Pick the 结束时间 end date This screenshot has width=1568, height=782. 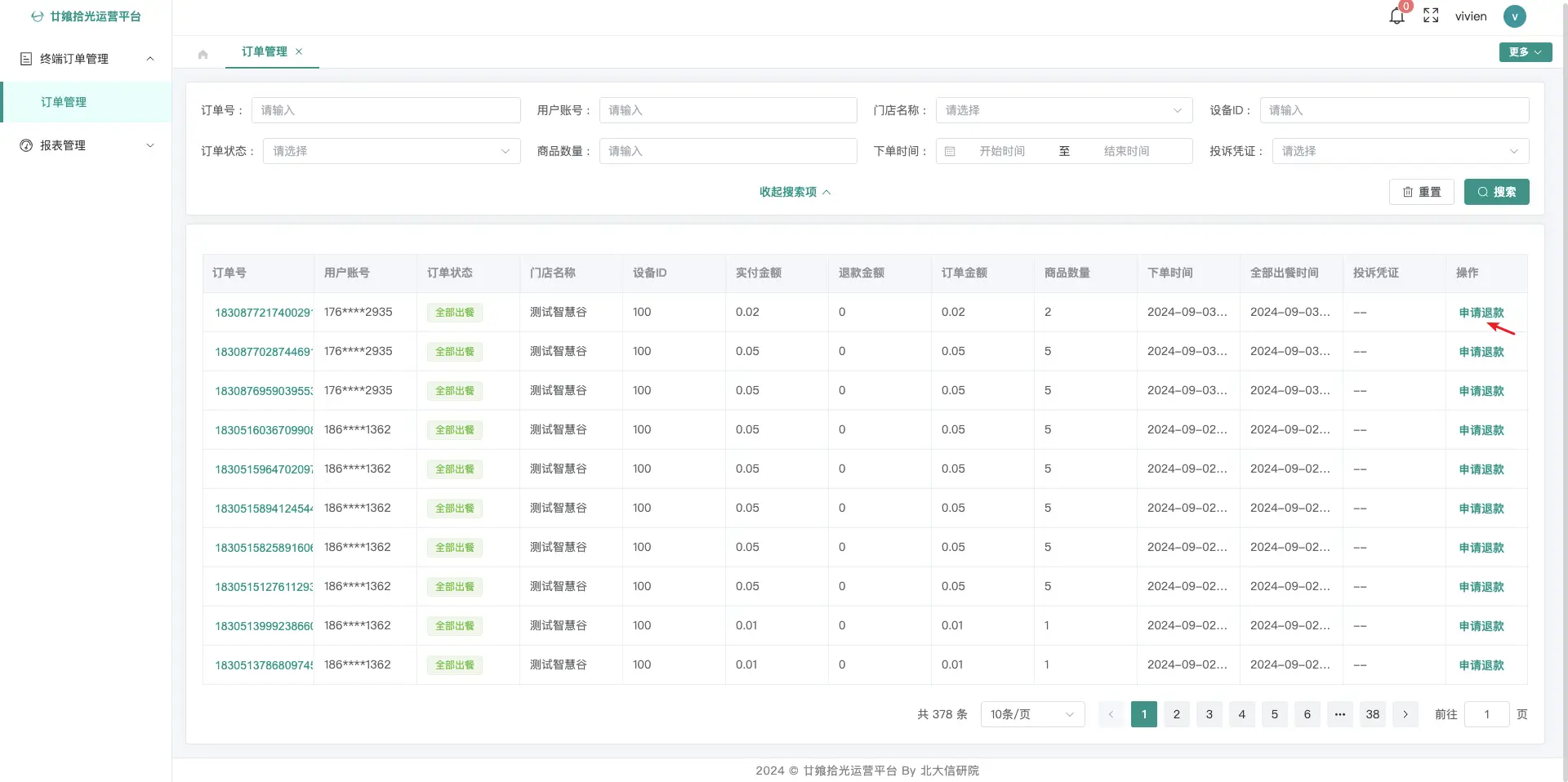(1126, 151)
